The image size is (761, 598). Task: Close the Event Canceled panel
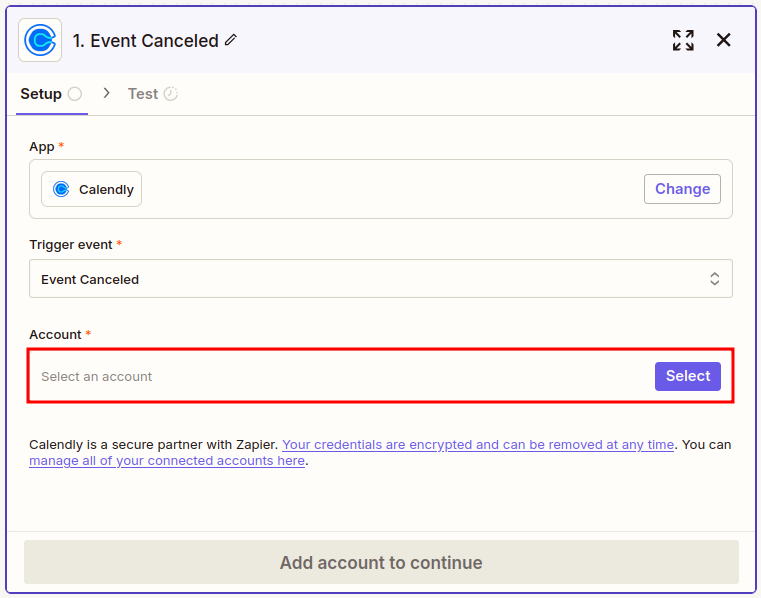pos(723,40)
